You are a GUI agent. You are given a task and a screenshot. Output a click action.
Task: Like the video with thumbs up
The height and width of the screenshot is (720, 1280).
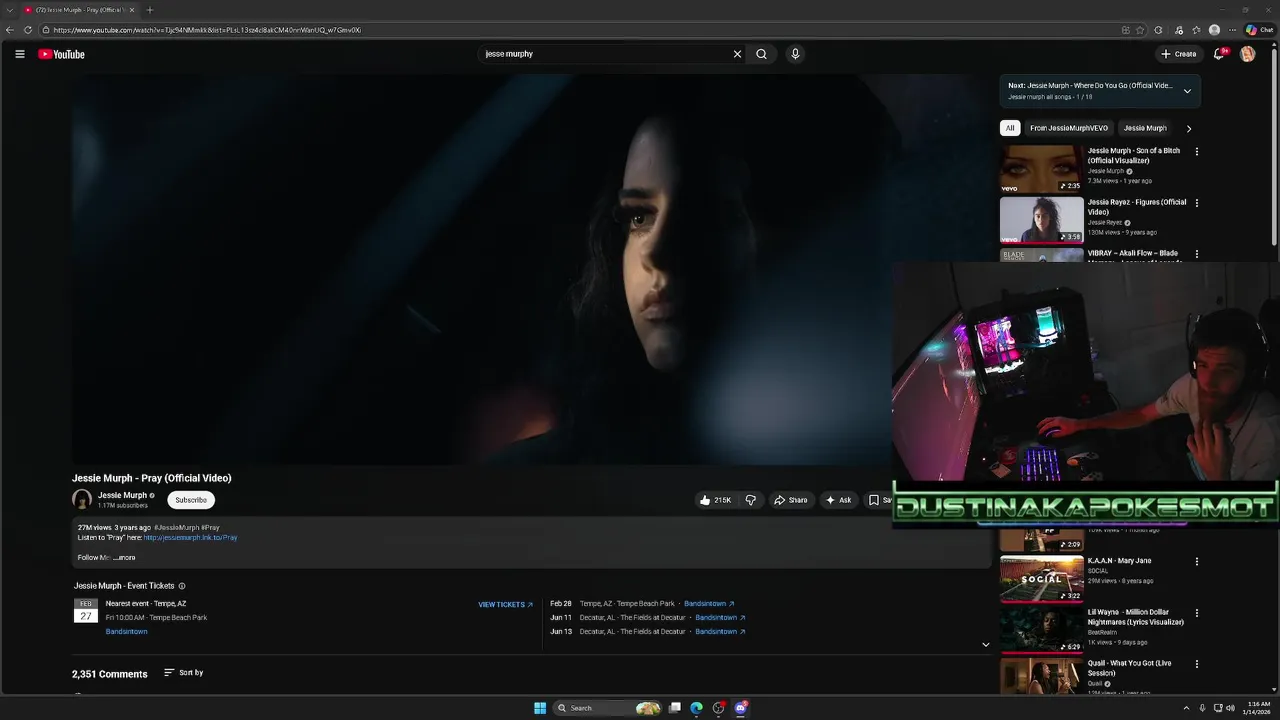pos(715,500)
